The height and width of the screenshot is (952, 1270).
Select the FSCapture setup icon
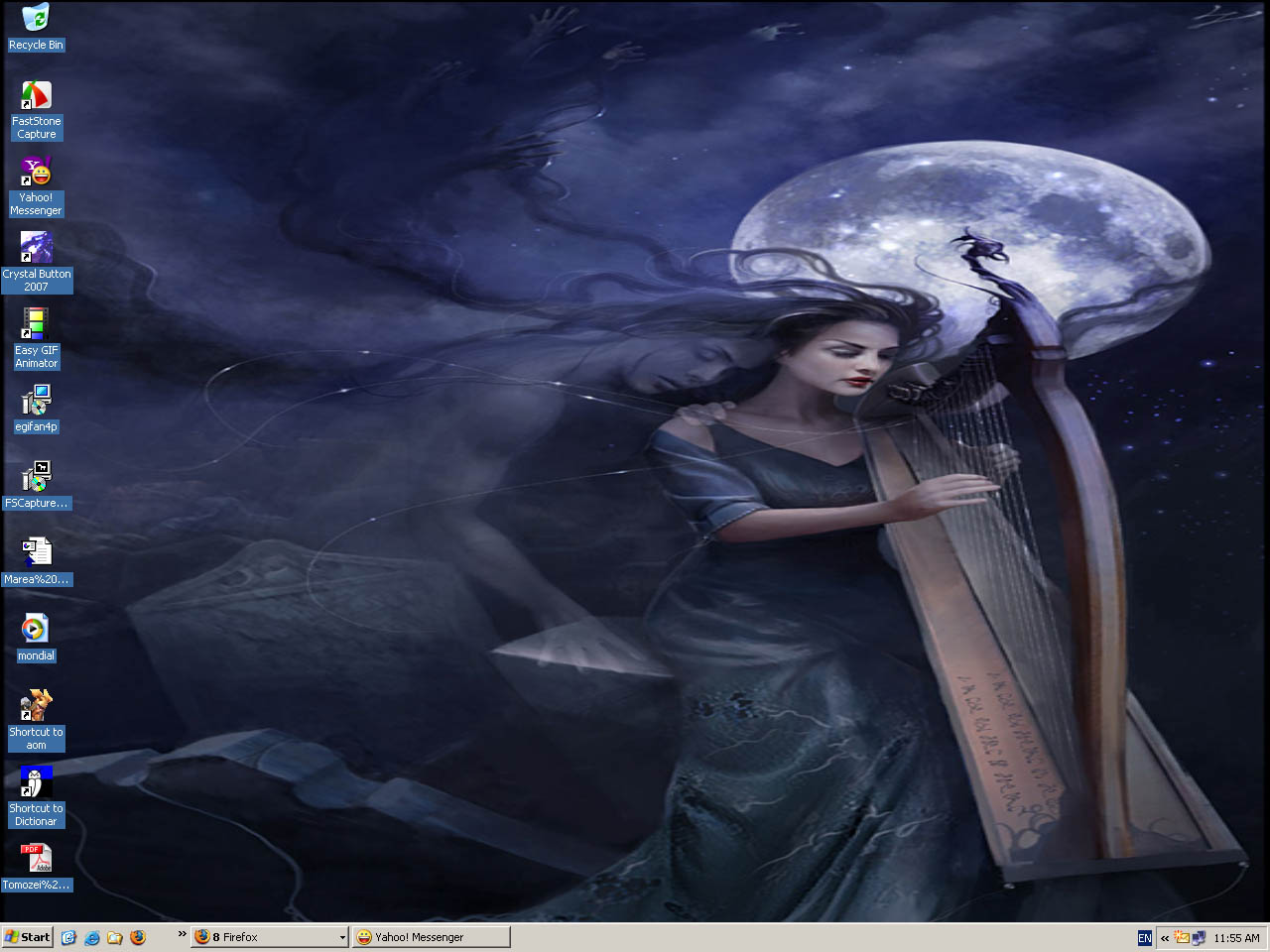[x=36, y=477]
